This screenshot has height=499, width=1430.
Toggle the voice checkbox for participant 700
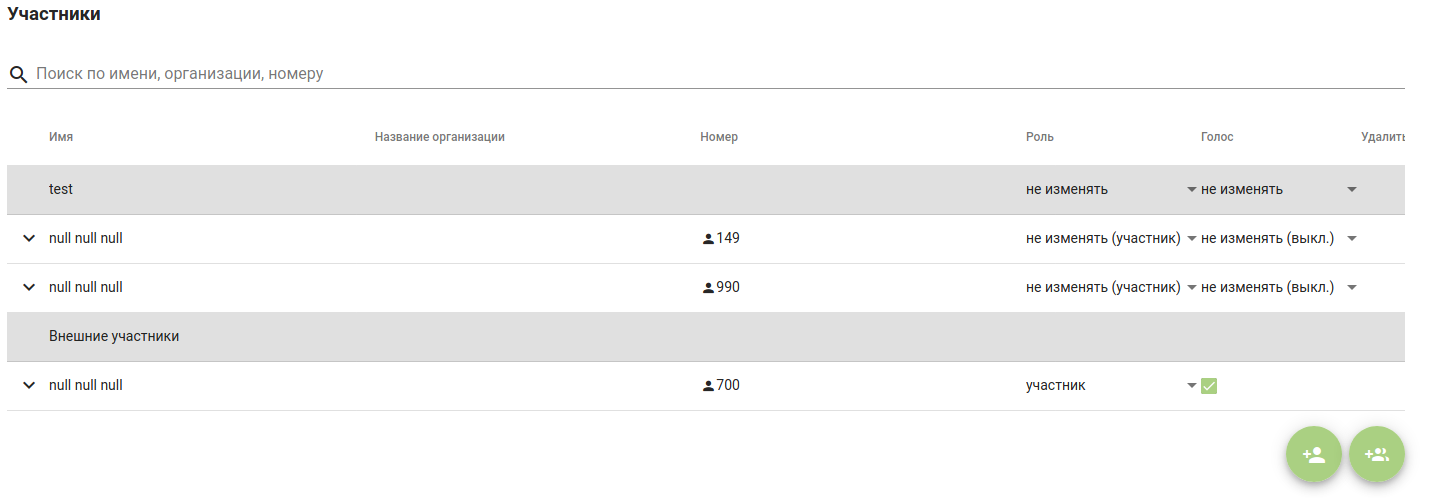pyautogui.click(x=1209, y=386)
